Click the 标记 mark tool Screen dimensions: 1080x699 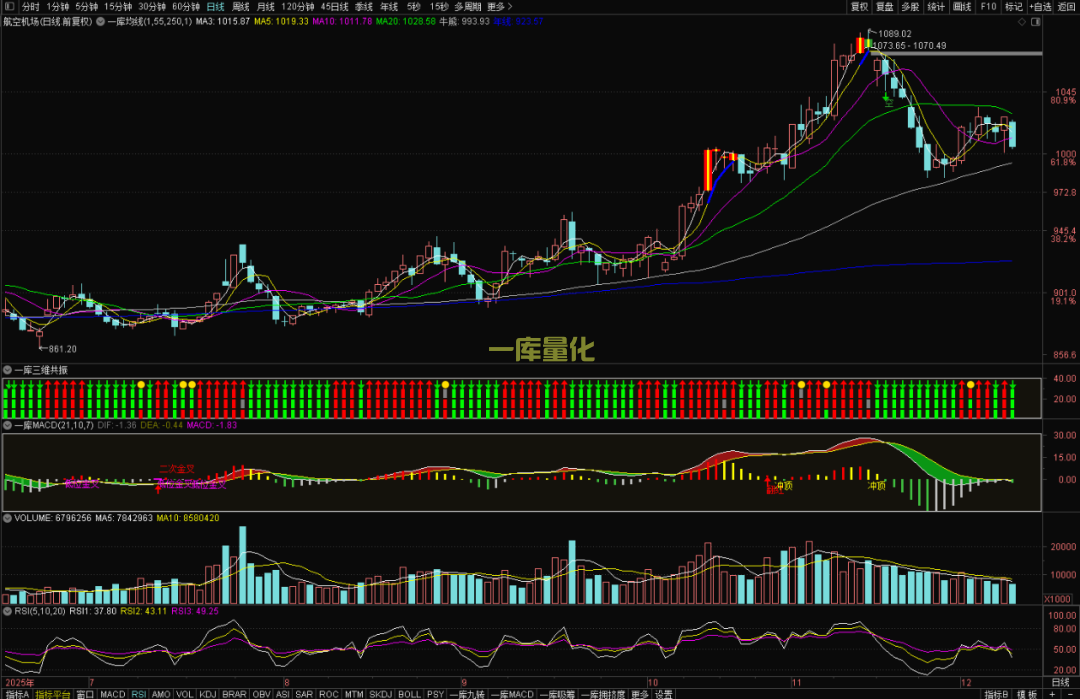[x=1013, y=7]
